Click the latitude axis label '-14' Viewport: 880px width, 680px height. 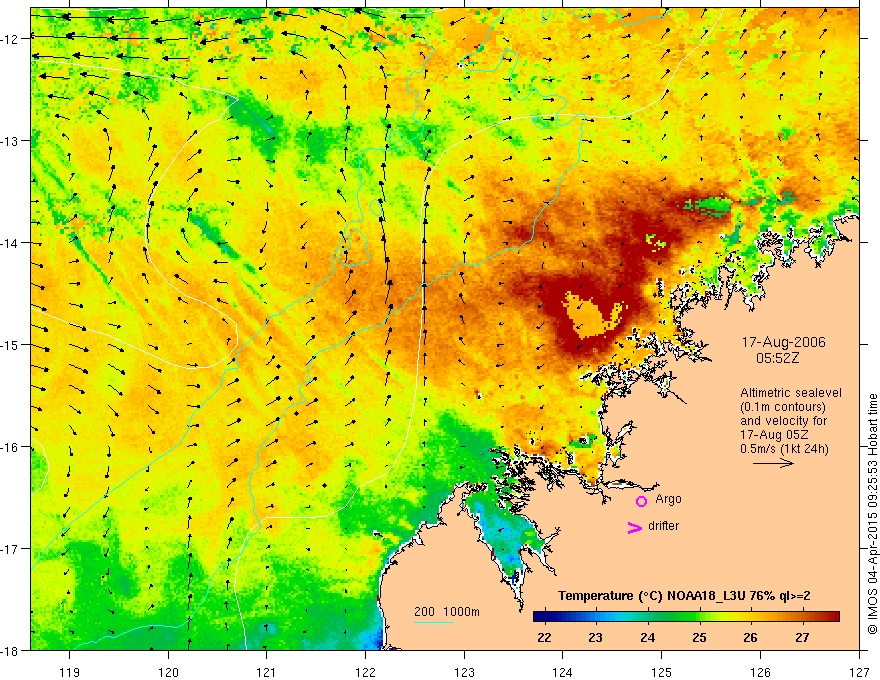point(11,243)
